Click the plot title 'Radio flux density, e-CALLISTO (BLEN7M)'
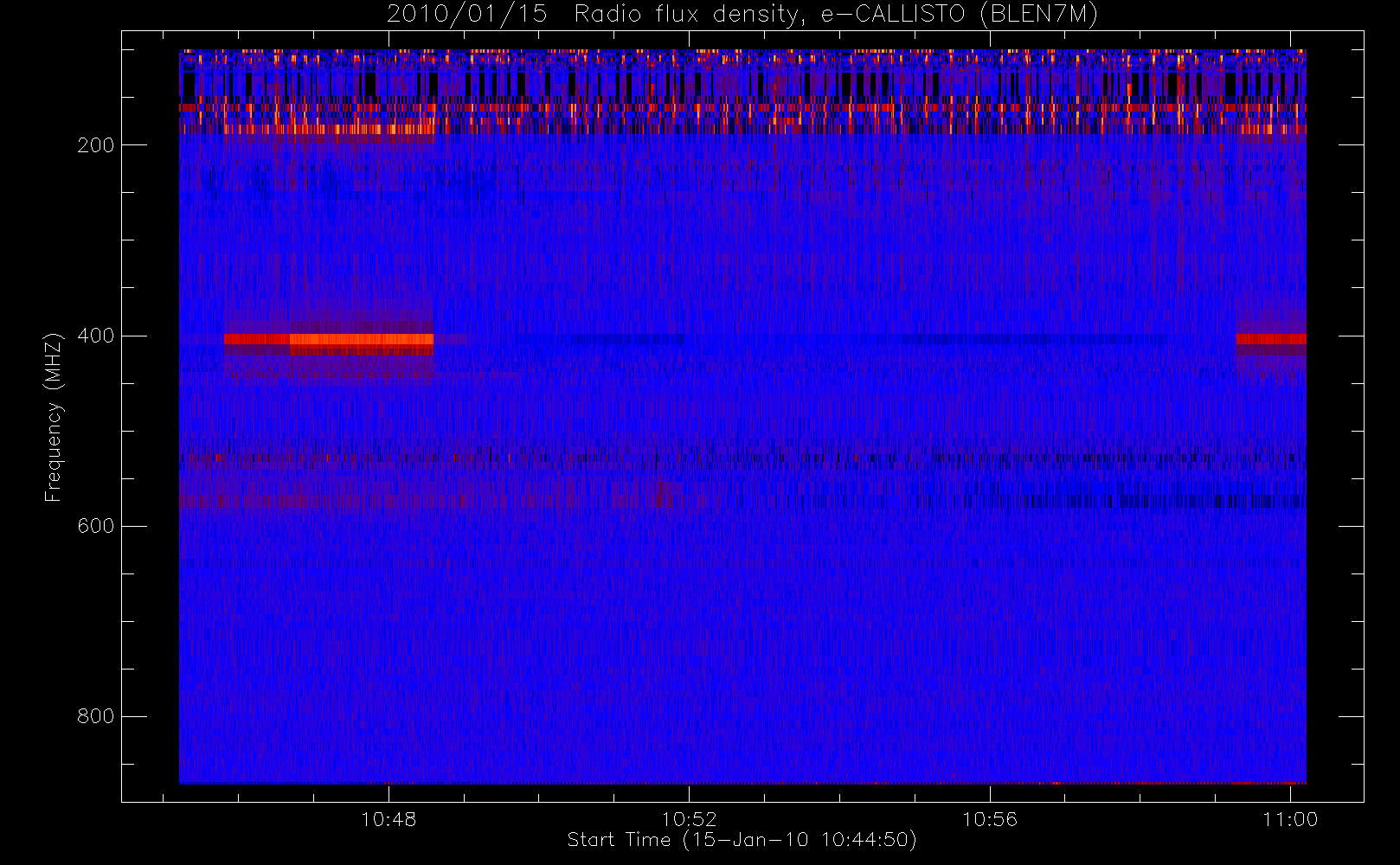This screenshot has height=865, width=1400. [836, 15]
